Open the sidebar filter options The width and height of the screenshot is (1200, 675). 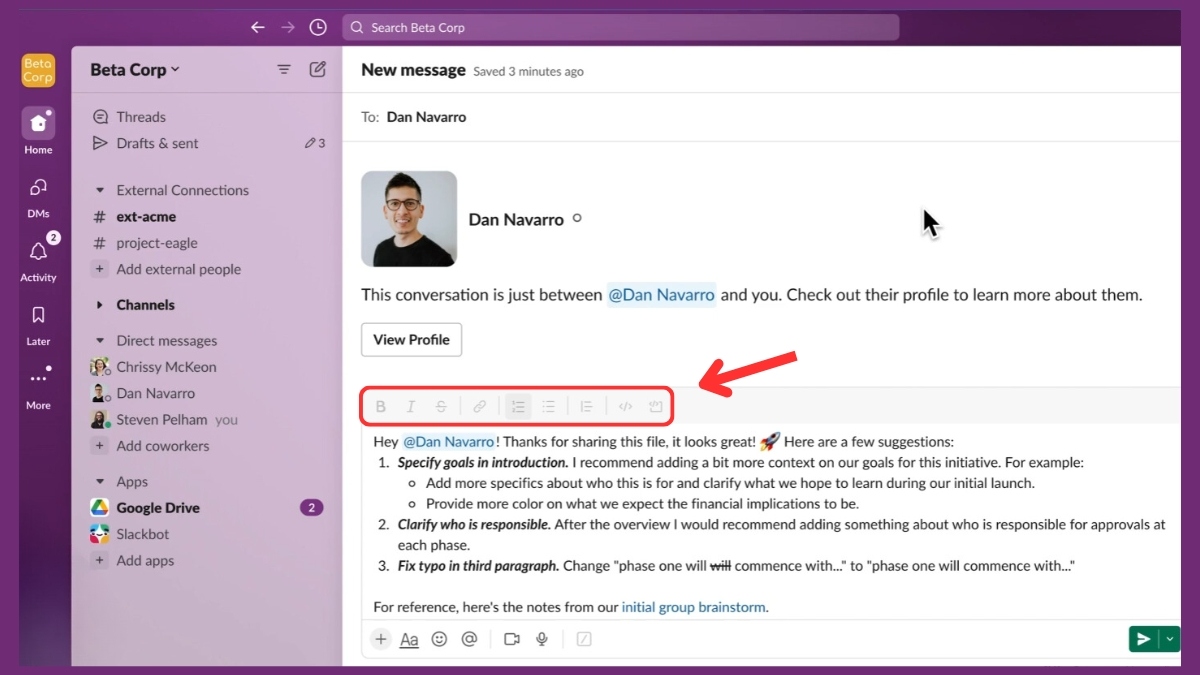[x=284, y=69]
